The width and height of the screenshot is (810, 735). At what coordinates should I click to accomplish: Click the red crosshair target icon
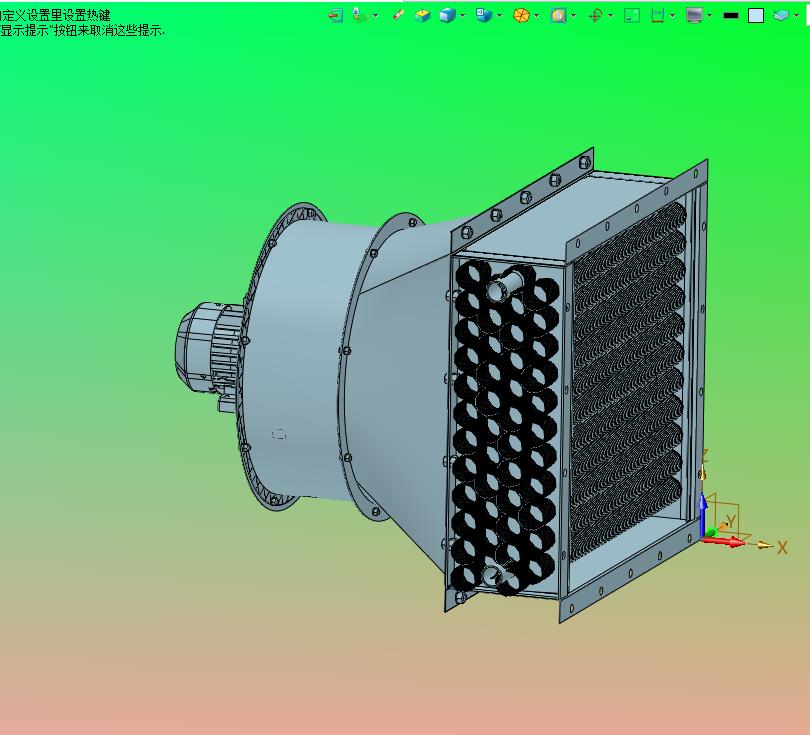tap(595, 15)
